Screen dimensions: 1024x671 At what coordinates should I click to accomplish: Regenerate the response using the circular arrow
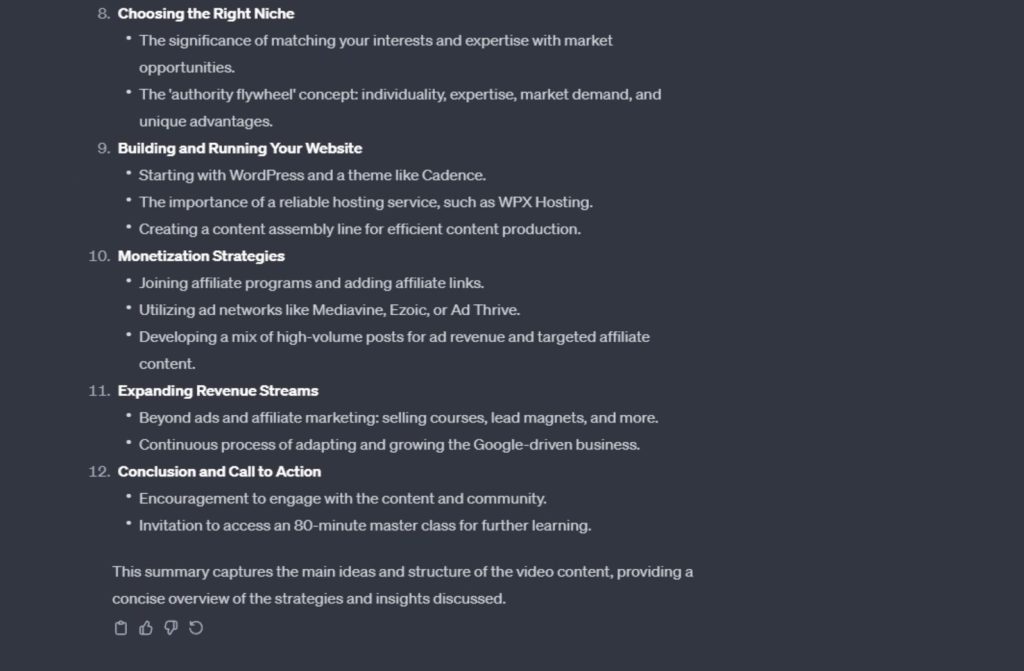196,628
